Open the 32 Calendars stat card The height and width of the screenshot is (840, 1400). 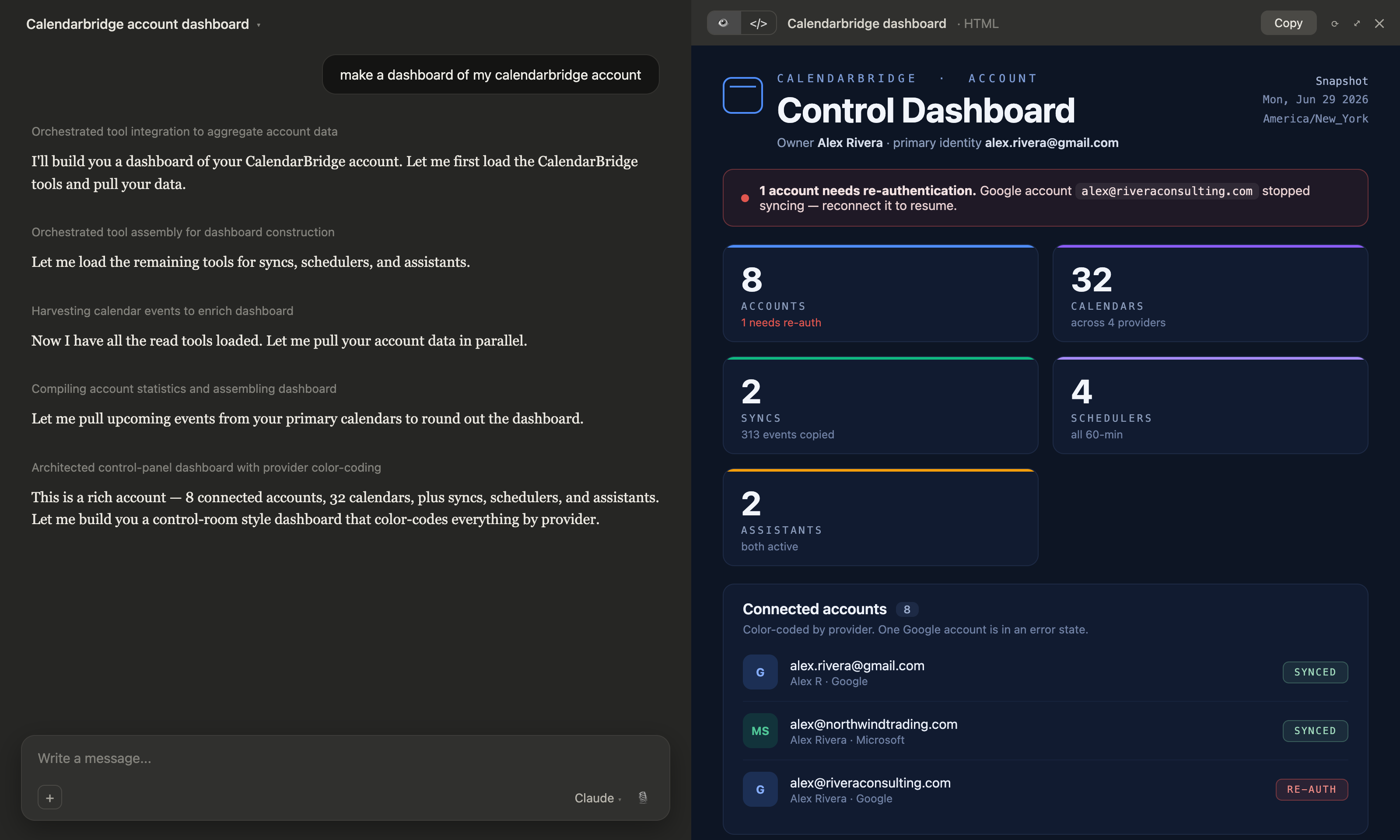(x=1210, y=293)
